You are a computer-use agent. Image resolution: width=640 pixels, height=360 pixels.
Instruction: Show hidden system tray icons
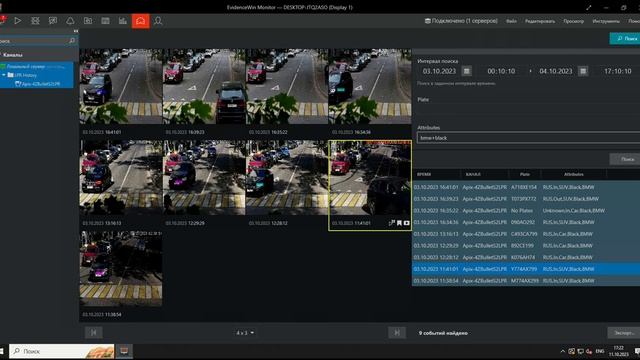(x=562, y=351)
